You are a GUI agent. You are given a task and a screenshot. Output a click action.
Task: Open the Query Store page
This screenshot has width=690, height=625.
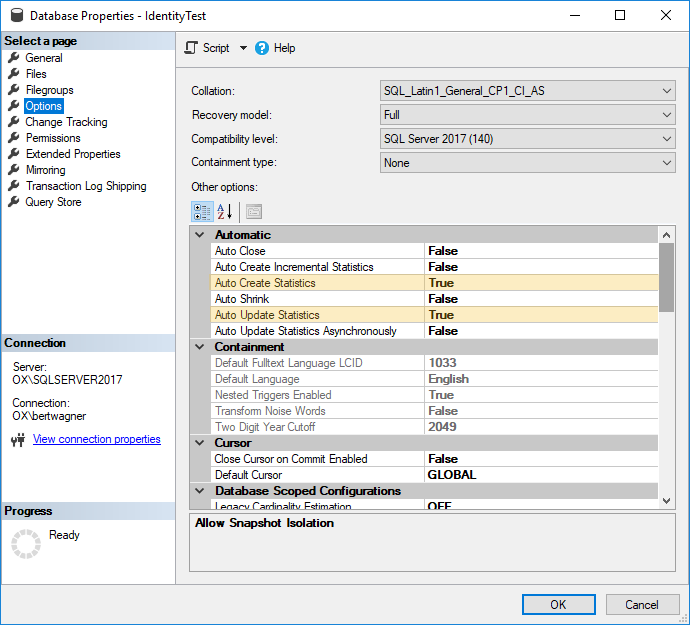(53, 202)
